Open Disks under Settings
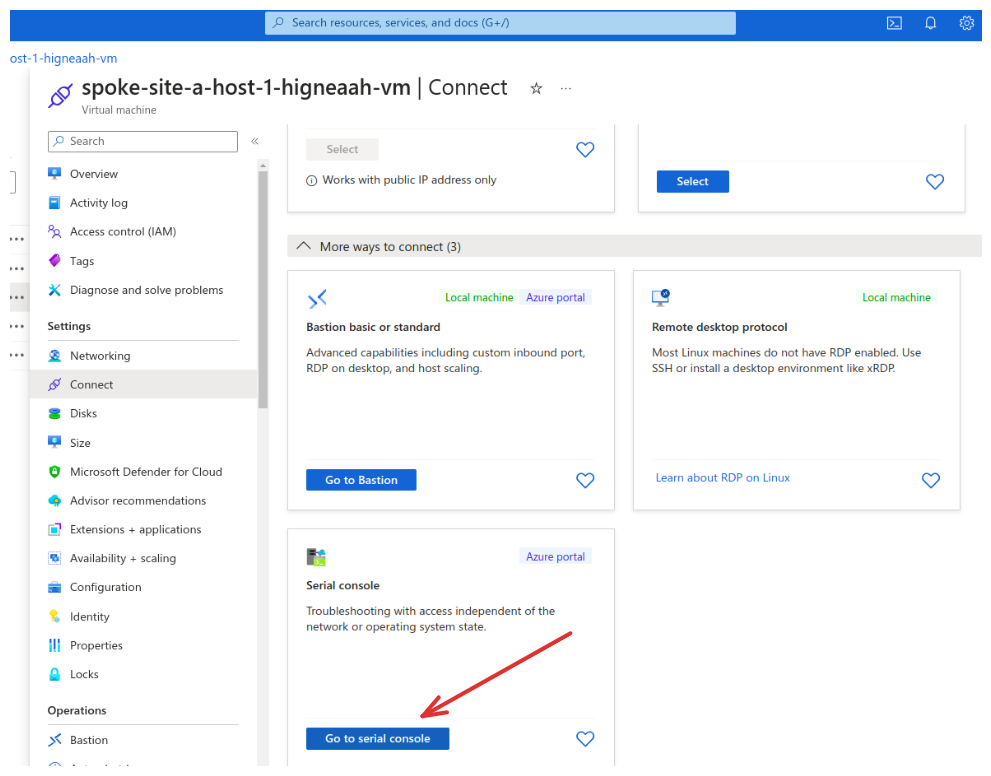 click(83, 413)
